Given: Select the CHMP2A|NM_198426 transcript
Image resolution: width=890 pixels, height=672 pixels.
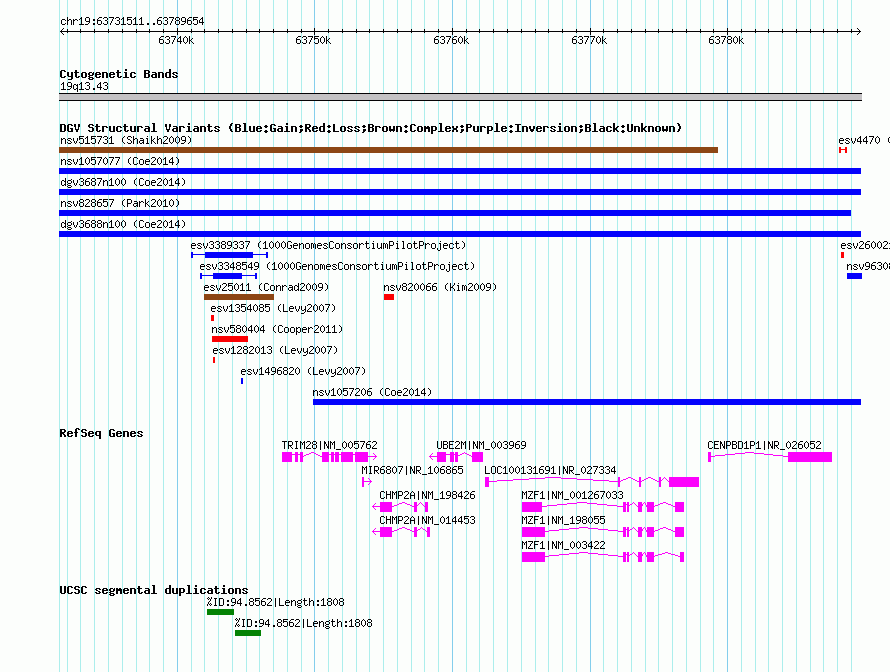Looking at the screenshot, I should (x=401, y=507).
